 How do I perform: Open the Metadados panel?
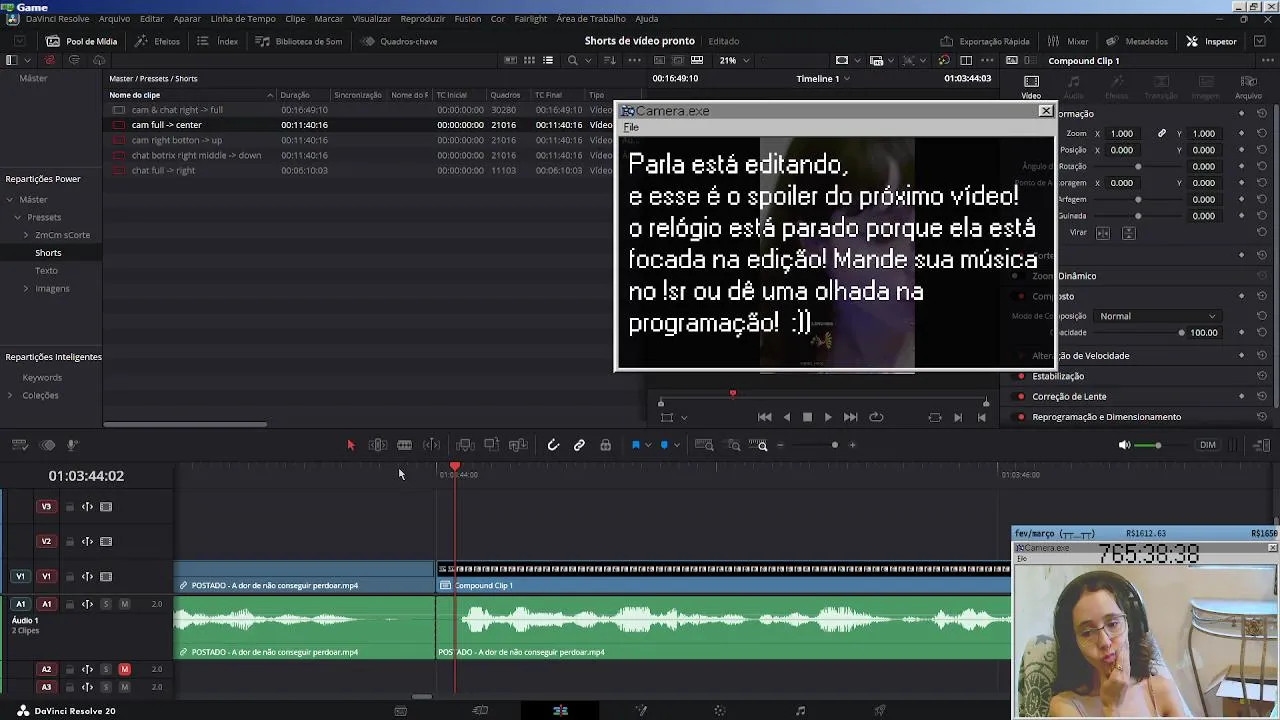1138,41
